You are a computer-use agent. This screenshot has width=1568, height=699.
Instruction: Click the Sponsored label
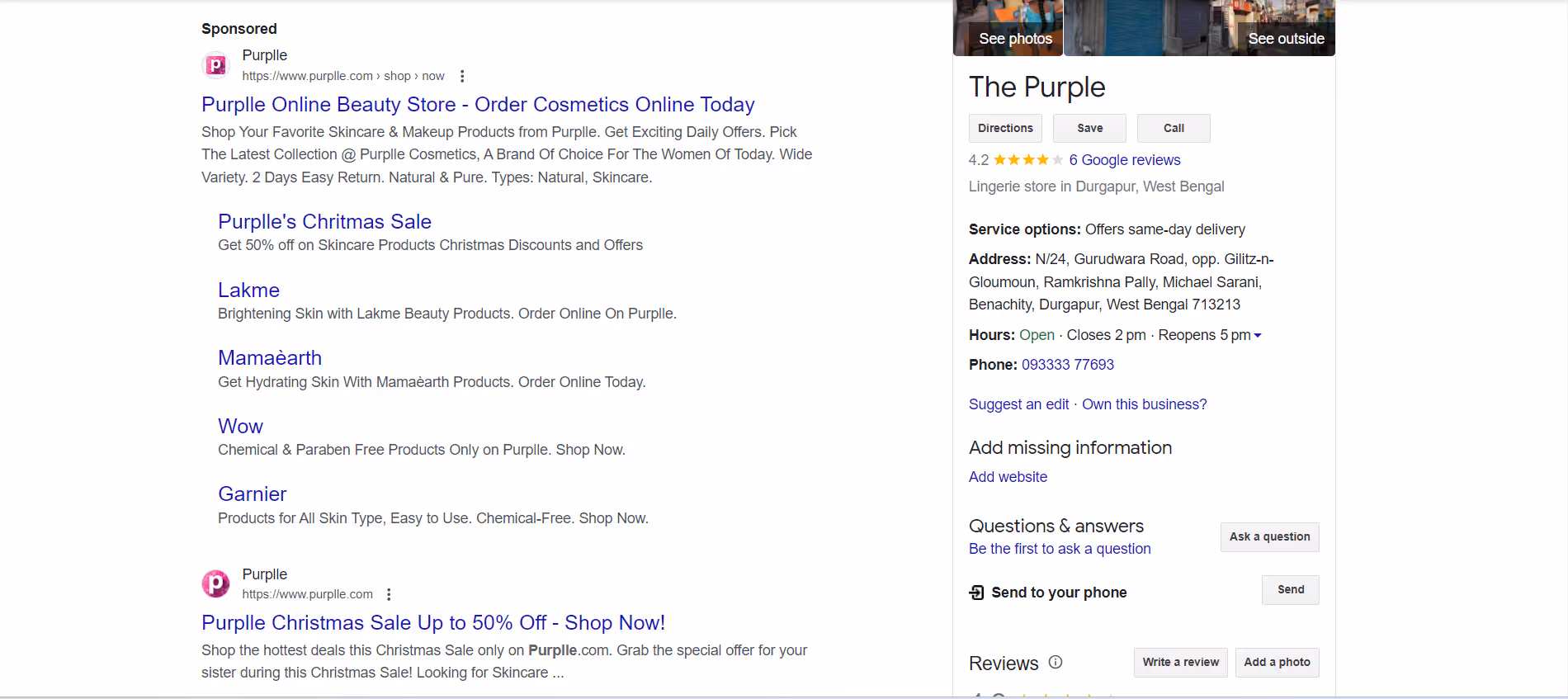(239, 29)
